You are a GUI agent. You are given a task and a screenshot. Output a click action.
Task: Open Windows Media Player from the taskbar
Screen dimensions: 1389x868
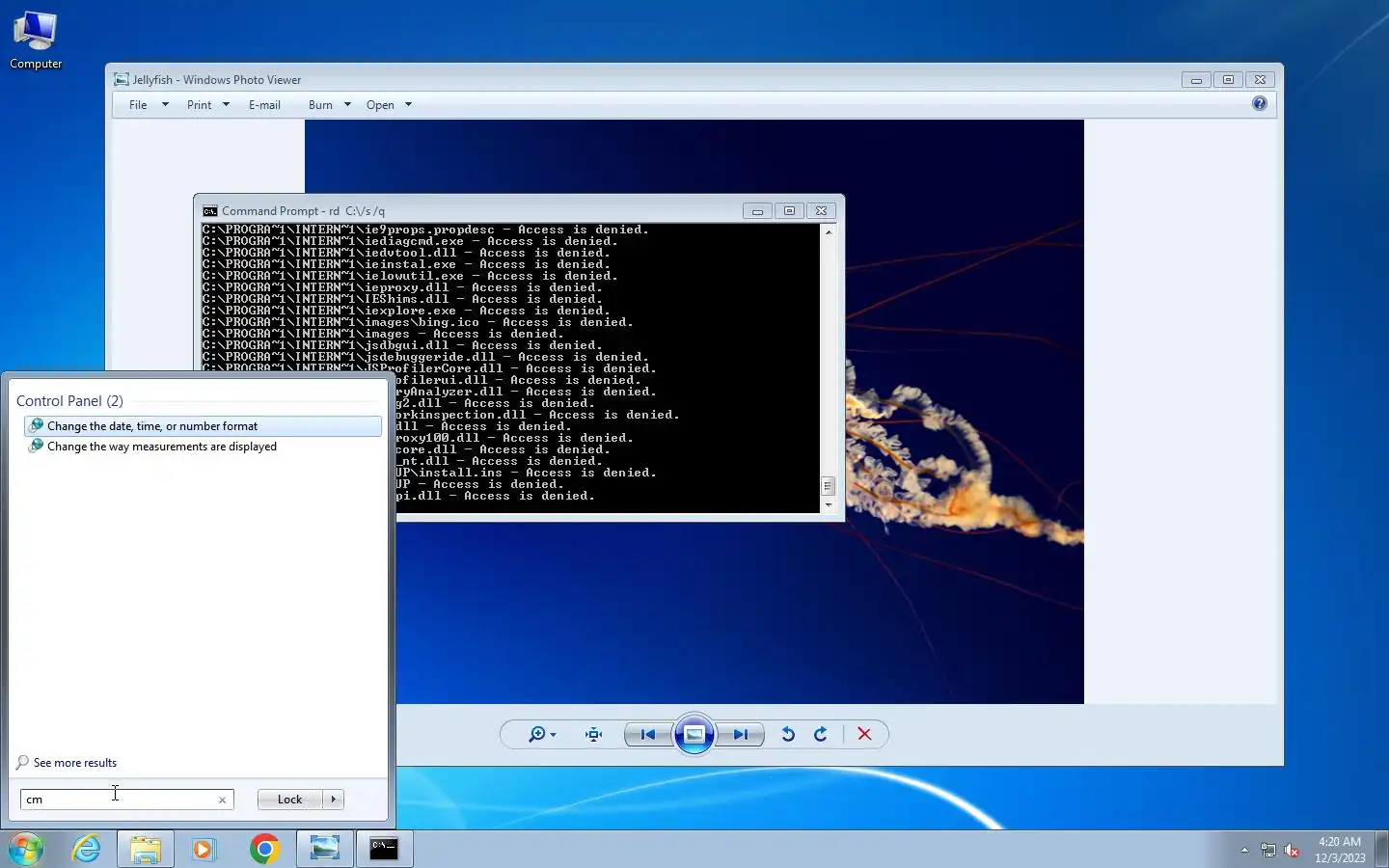pyautogui.click(x=204, y=849)
